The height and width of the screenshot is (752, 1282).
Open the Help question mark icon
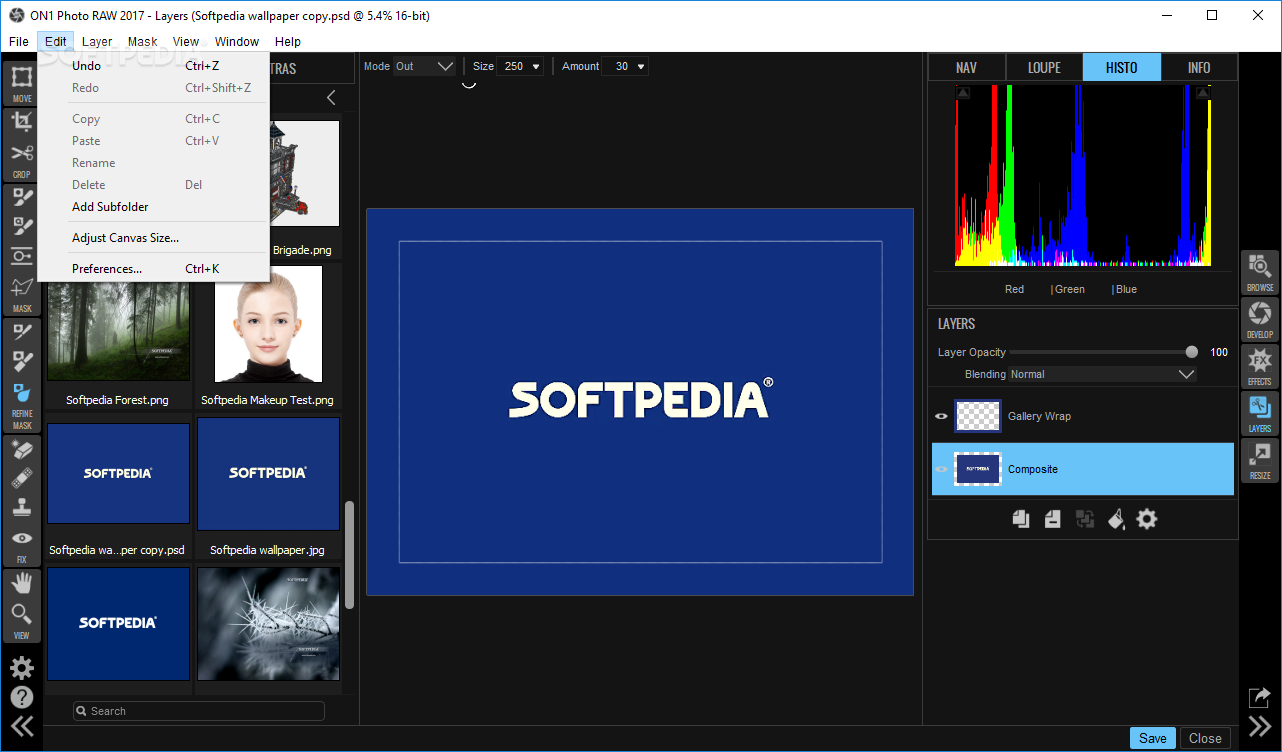pyautogui.click(x=22, y=697)
